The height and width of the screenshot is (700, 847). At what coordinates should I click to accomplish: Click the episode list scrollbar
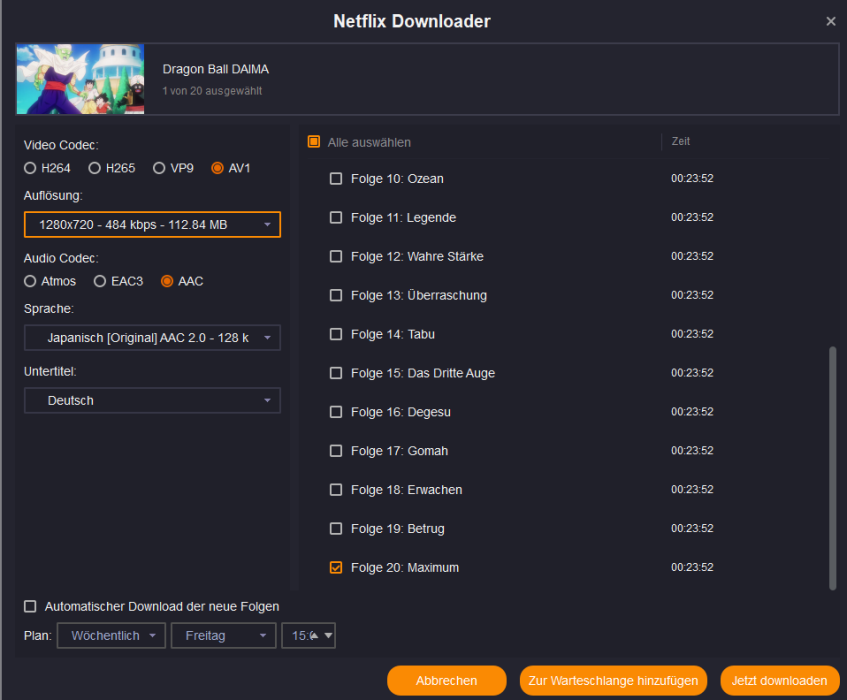tap(833, 466)
